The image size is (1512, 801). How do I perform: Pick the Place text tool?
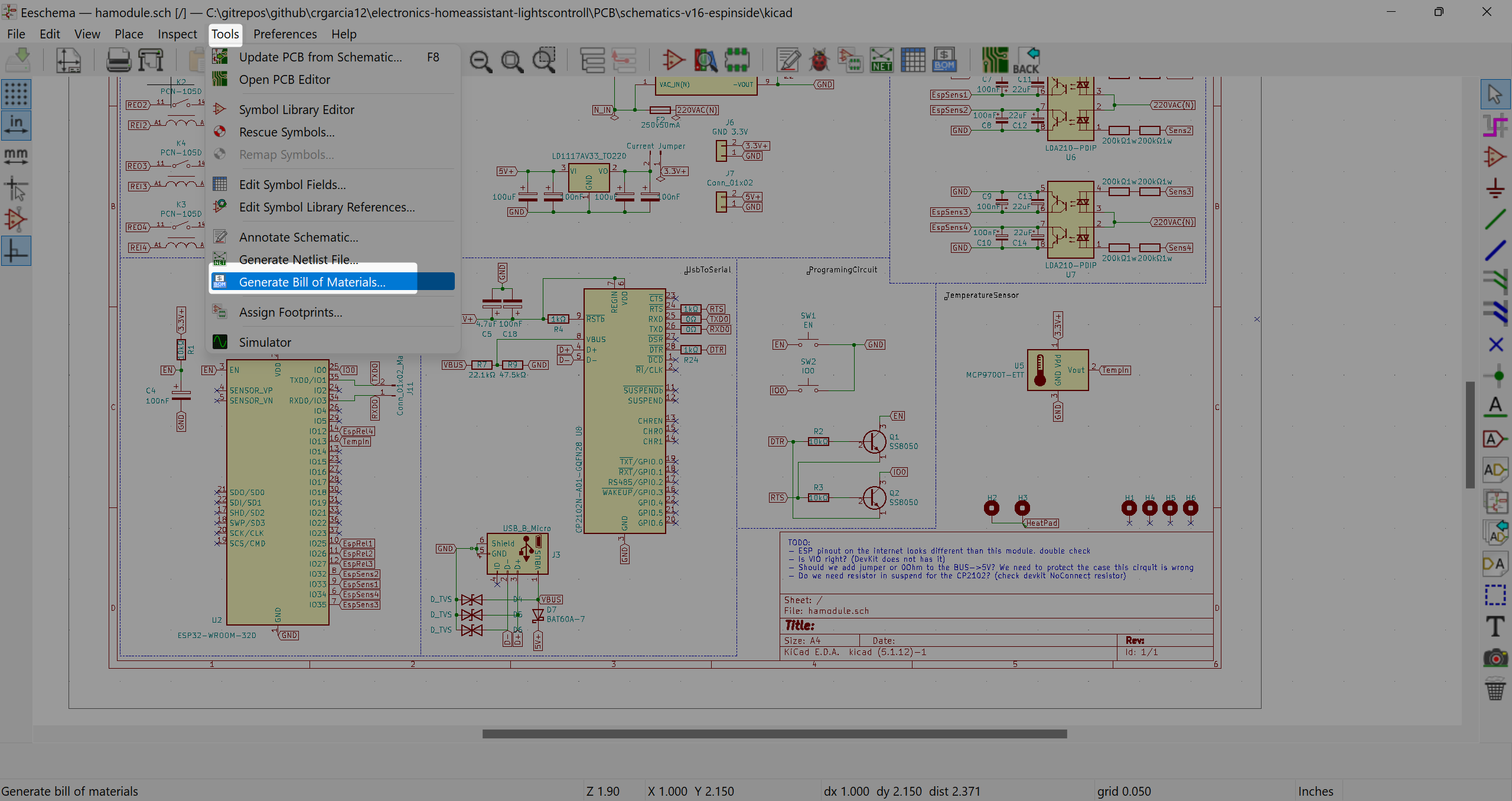(x=1495, y=627)
